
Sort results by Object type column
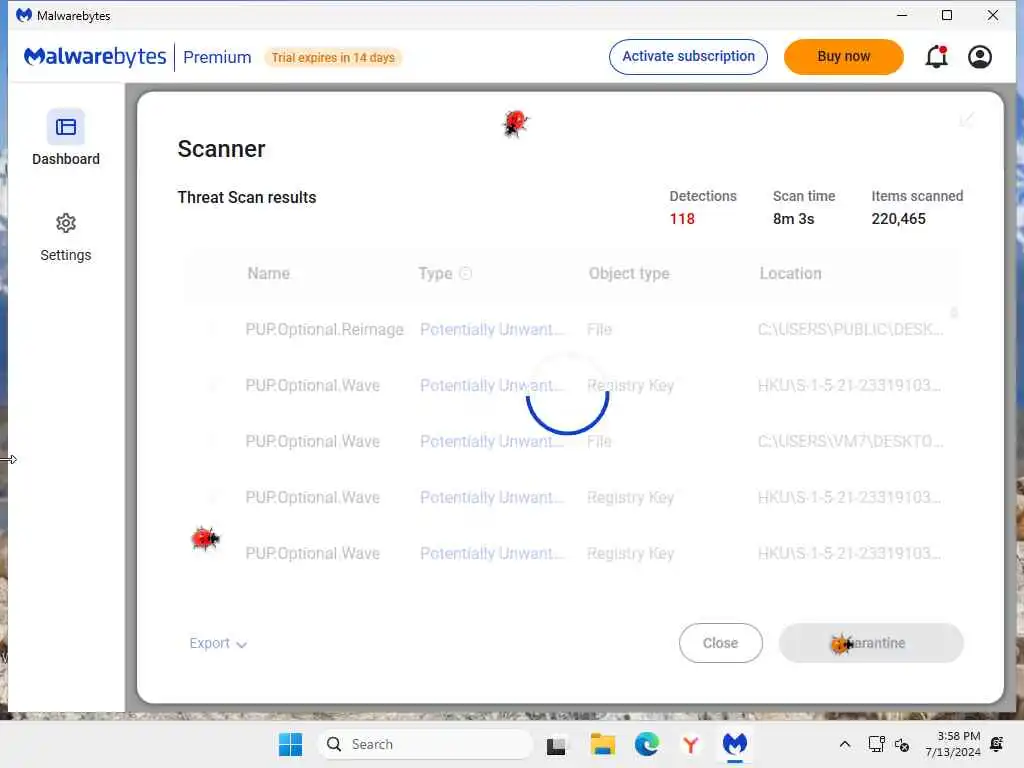click(x=629, y=273)
